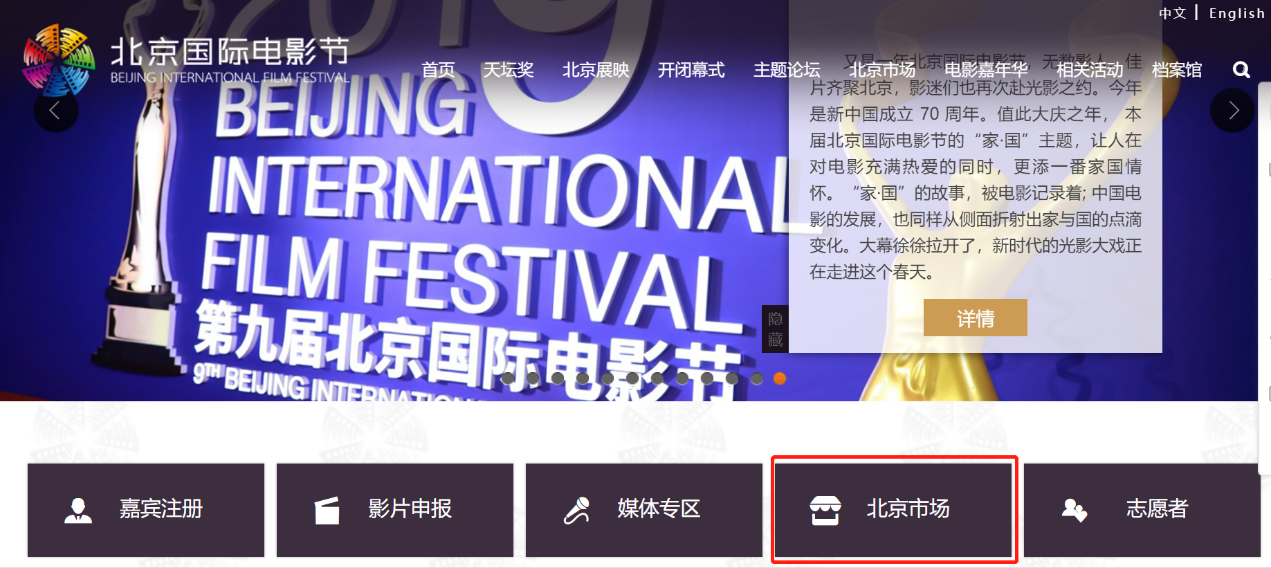Open the 天坛奖 menu item
The width and height of the screenshot is (1271, 568).
[x=509, y=70]
